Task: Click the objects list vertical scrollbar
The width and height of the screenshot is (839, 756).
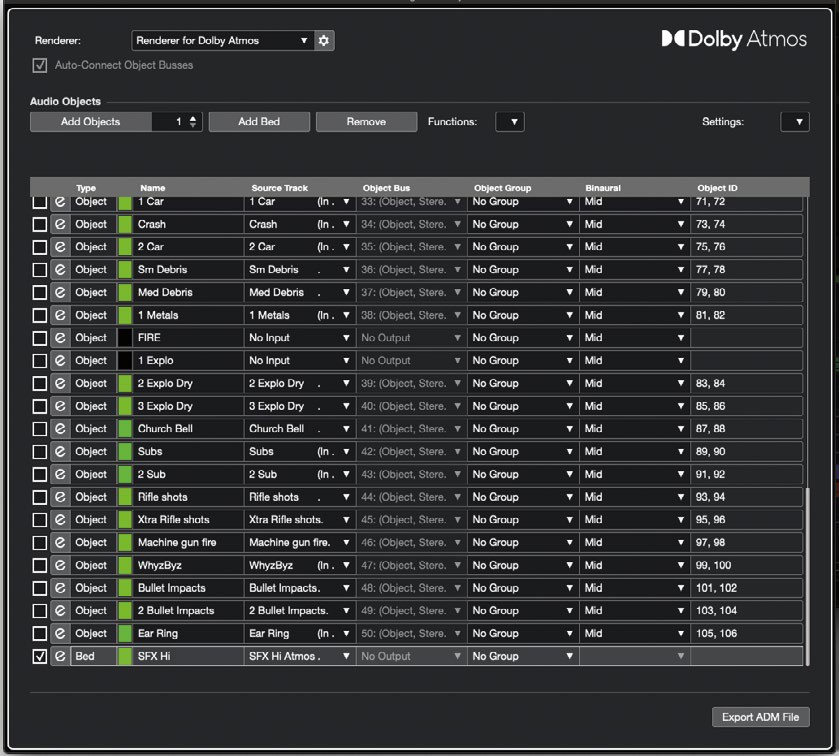Action: (x=807, y=576)
